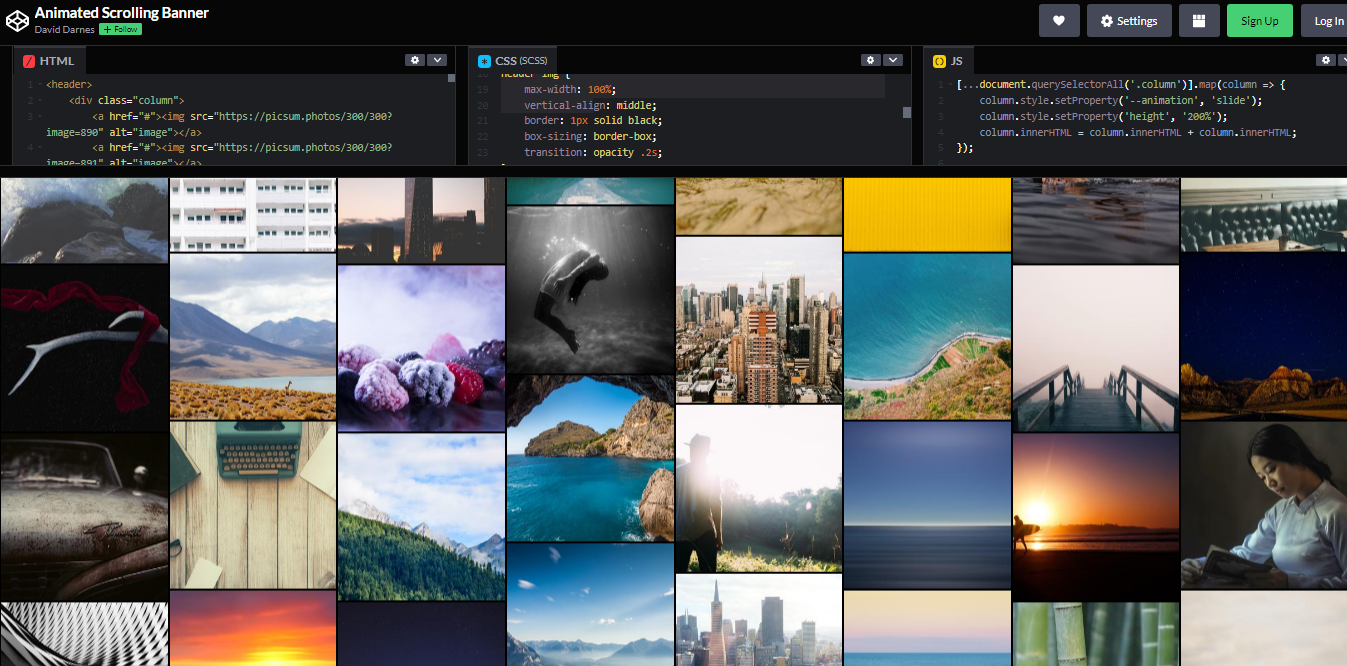The height and width of the screenshot is (666, 1347).
Task: Collapse the header tag fold arrow on line 1
Action: tap(40, 86)
